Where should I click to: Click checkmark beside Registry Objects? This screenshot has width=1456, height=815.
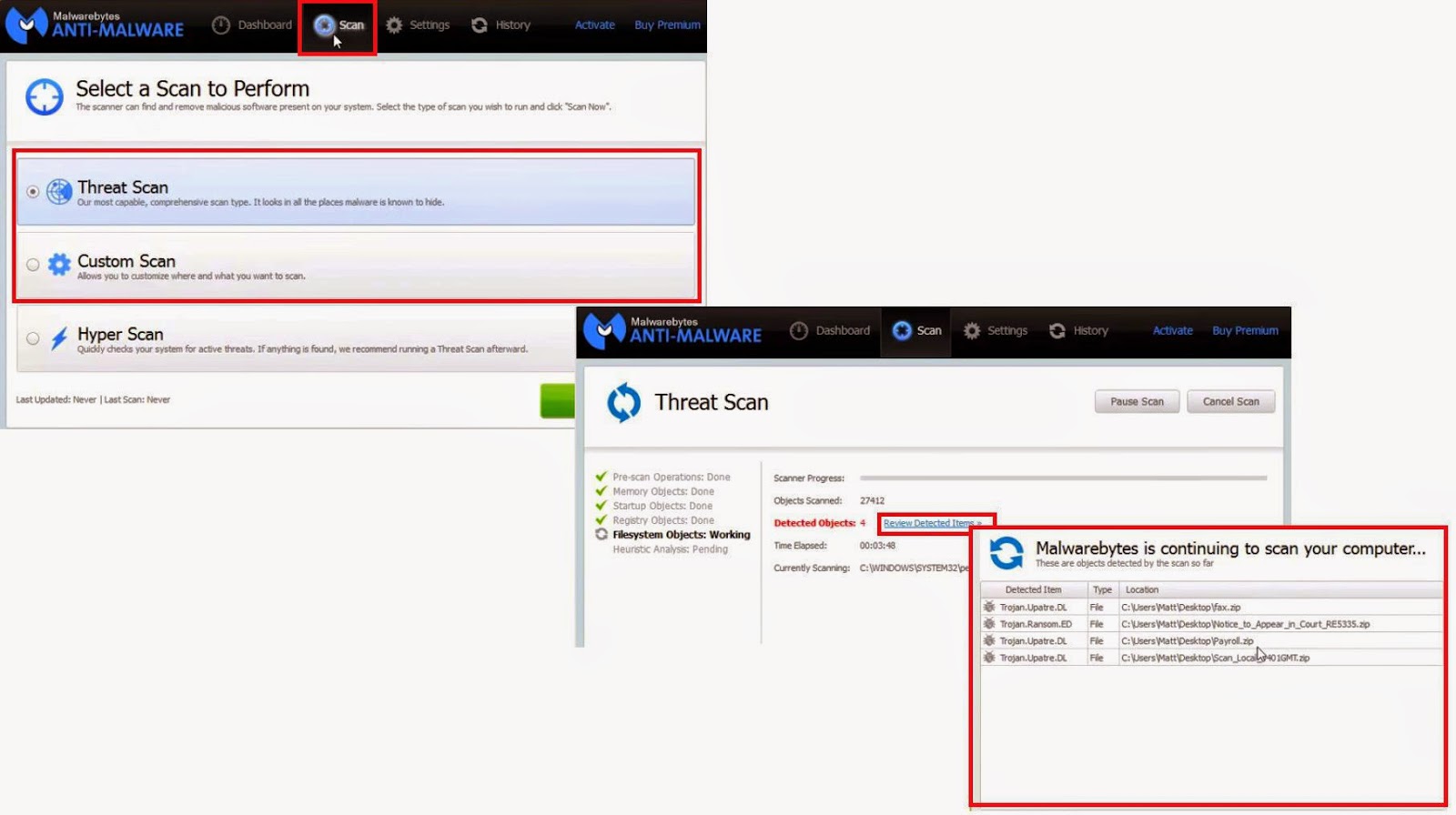pos(601,520)
